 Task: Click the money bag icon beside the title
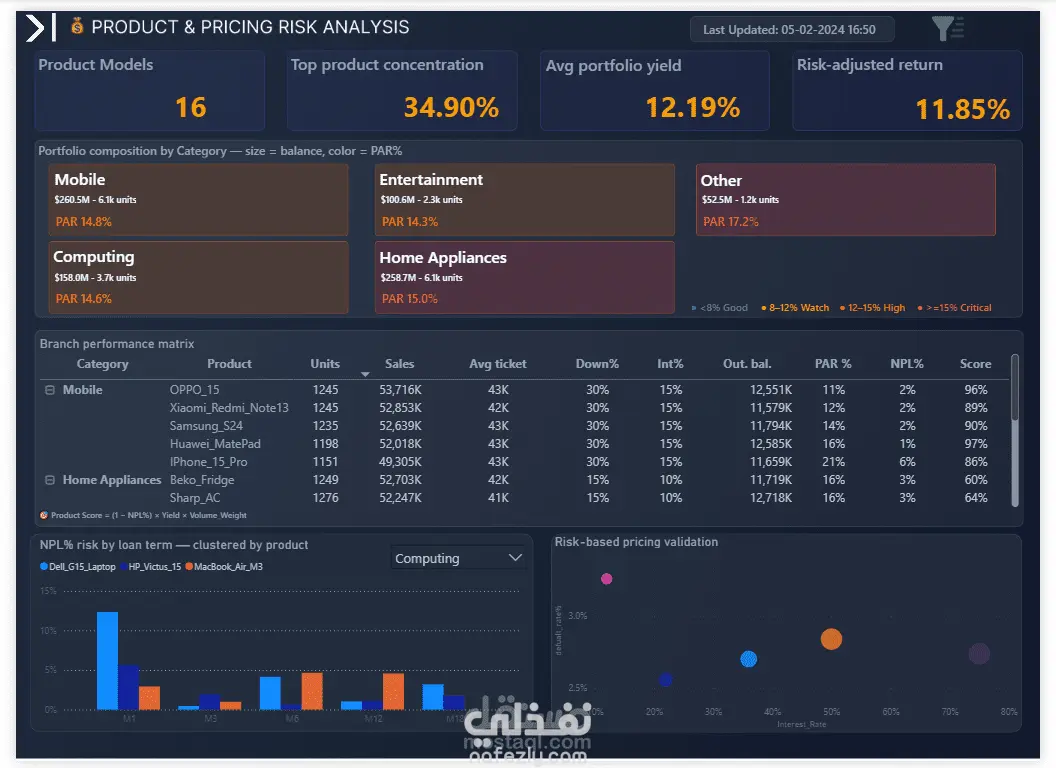point(77,26)
